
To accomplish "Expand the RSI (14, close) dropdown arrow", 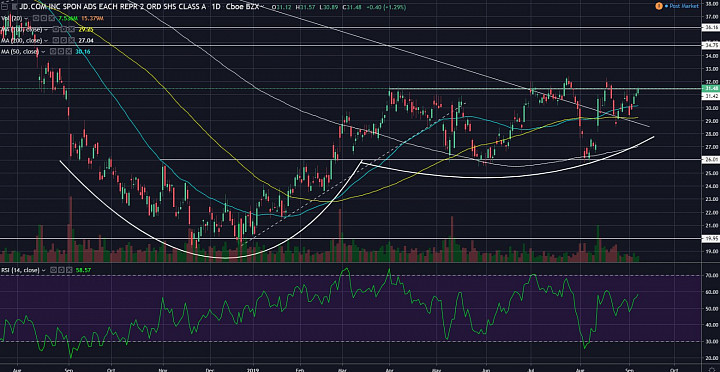I will [44, 271].
